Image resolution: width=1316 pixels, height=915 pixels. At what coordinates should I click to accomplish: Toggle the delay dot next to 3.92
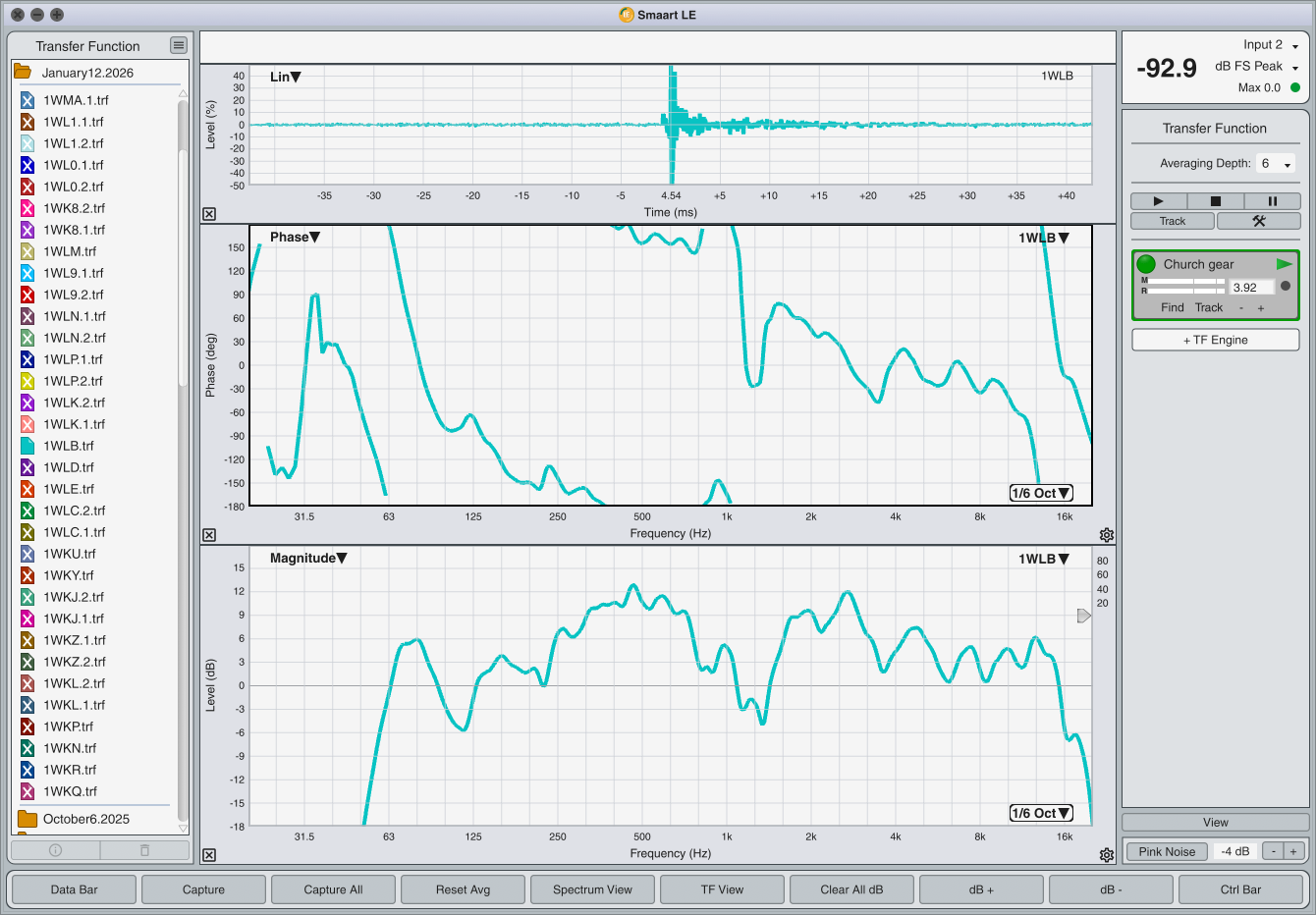[1286, 287]
